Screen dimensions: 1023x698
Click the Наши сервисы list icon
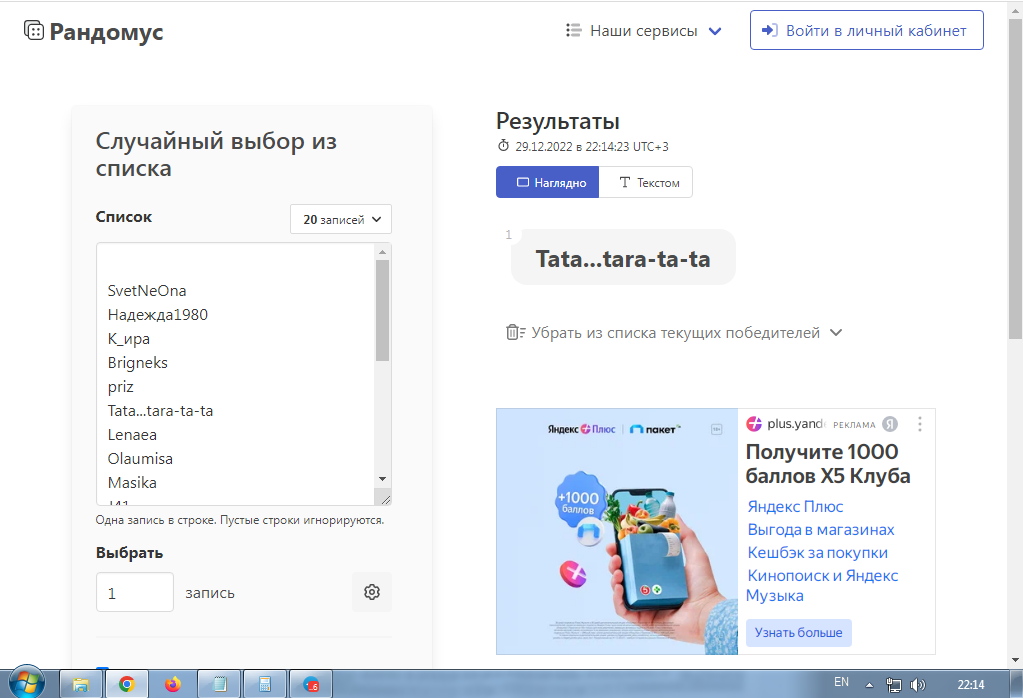coord(573,30)
